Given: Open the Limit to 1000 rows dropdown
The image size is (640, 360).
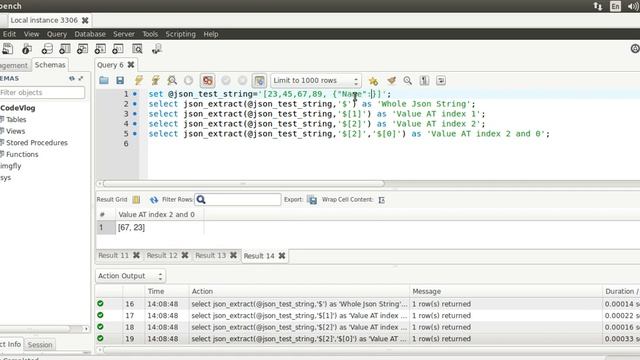Looking at the screenshot, I should pos(316,80).
